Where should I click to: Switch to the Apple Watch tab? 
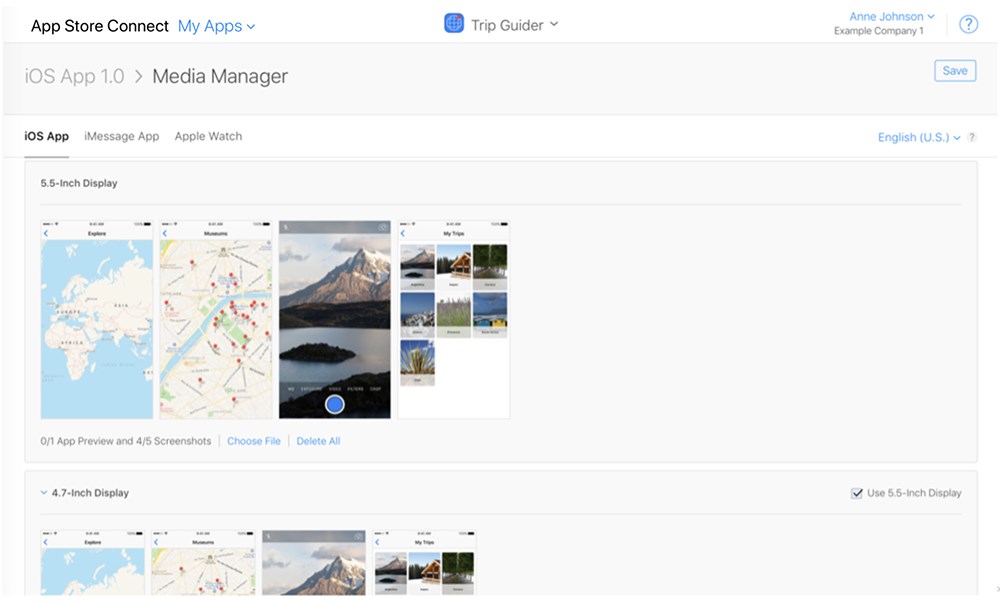pyautogui.click(x=209, y=136)
